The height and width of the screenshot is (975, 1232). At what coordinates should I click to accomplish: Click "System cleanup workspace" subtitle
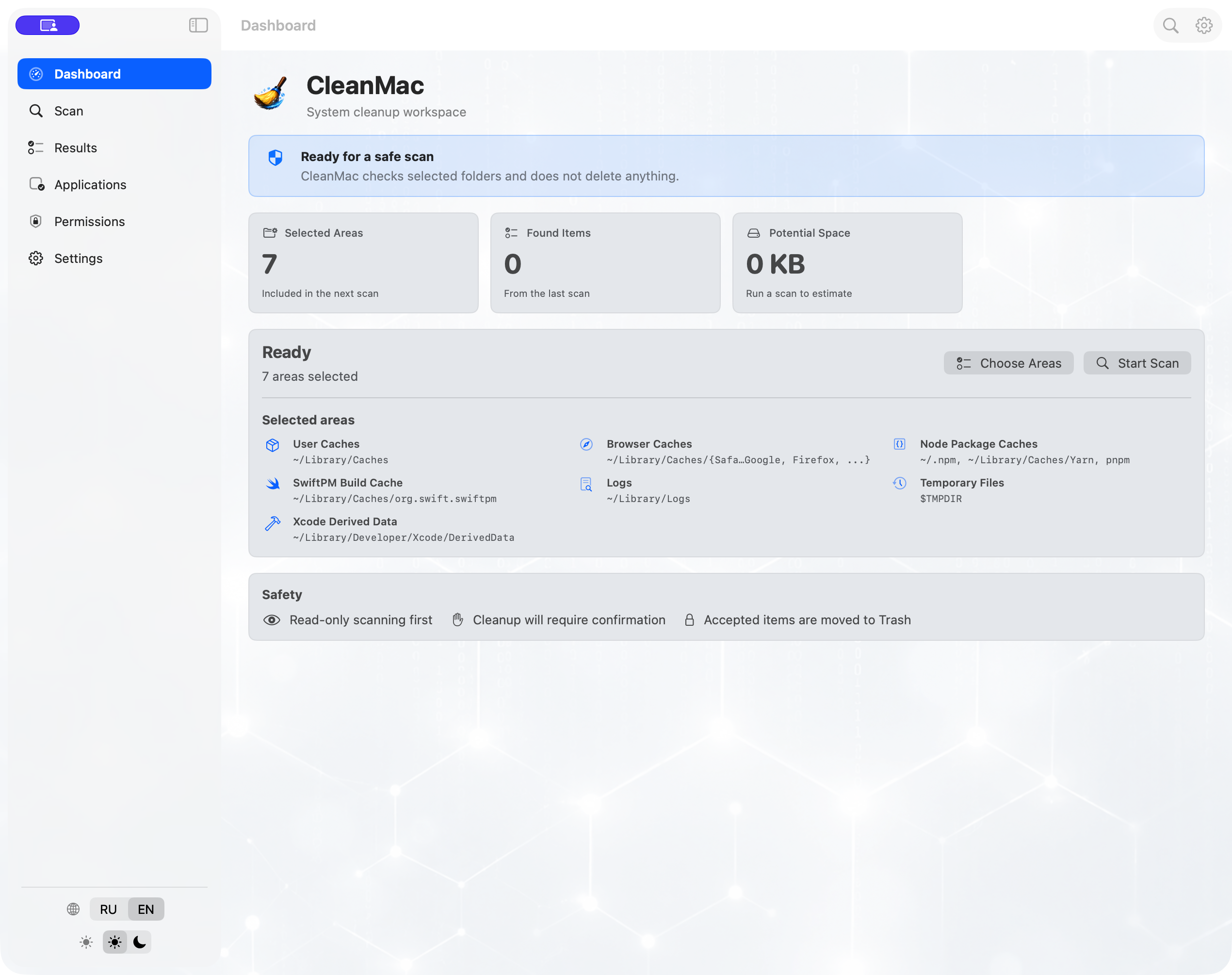[x=386, y=112]
